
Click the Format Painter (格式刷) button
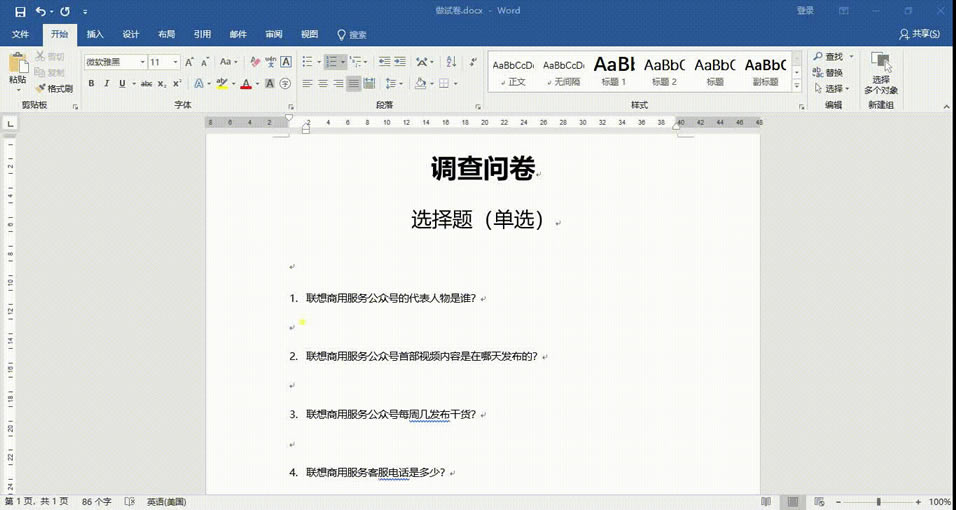54,88
